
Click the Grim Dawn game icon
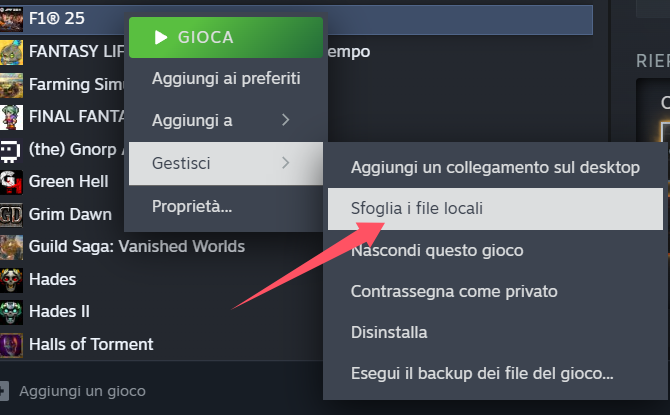tap(11, 214)
